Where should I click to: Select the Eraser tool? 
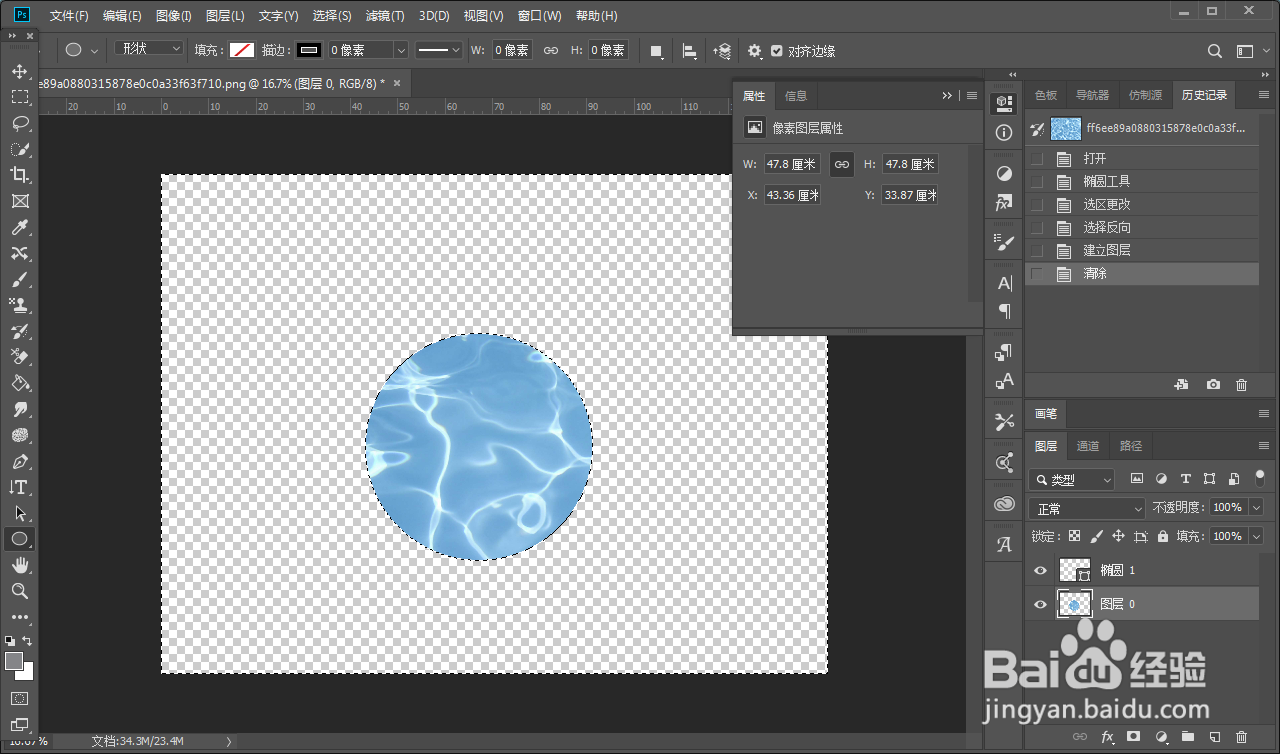pos(19,357)
